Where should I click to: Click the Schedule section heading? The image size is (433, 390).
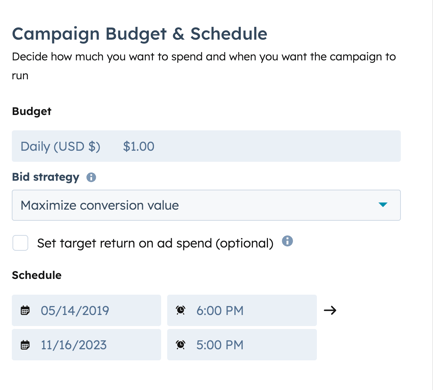37,275
